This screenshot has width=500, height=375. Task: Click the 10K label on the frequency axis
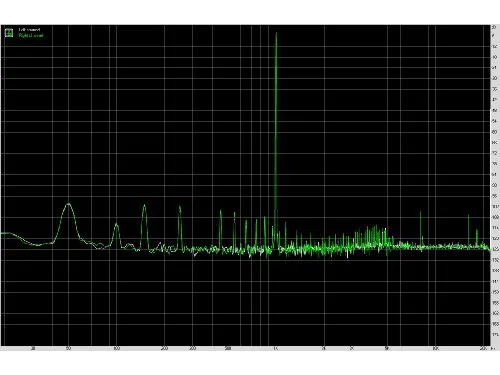click(435, 349)
